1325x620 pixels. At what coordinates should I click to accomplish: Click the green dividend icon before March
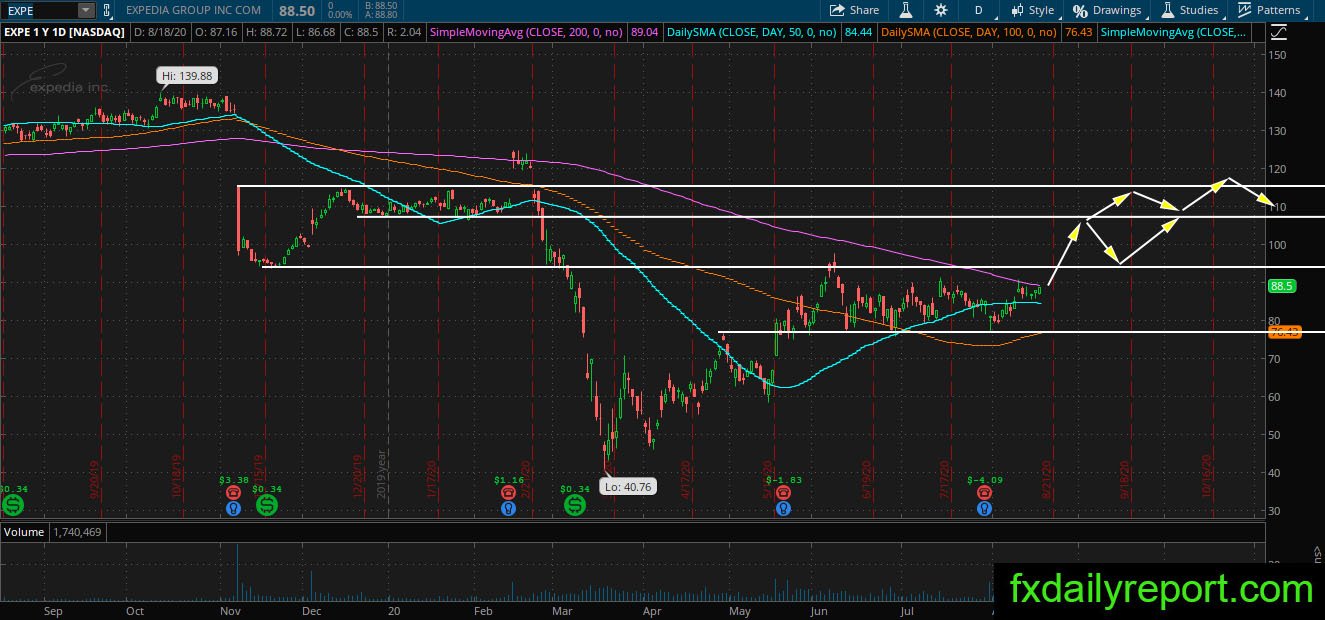[x=575, y=505]
